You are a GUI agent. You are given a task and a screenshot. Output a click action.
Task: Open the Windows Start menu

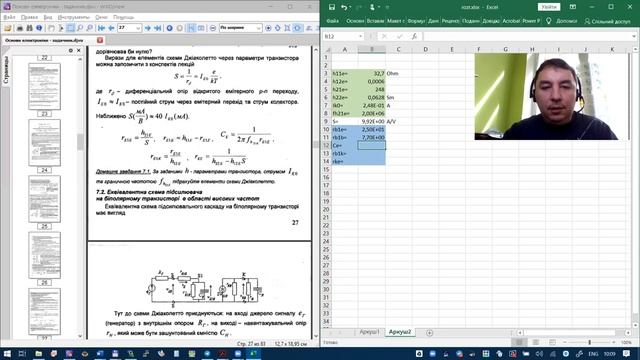(x=7, y=353)
